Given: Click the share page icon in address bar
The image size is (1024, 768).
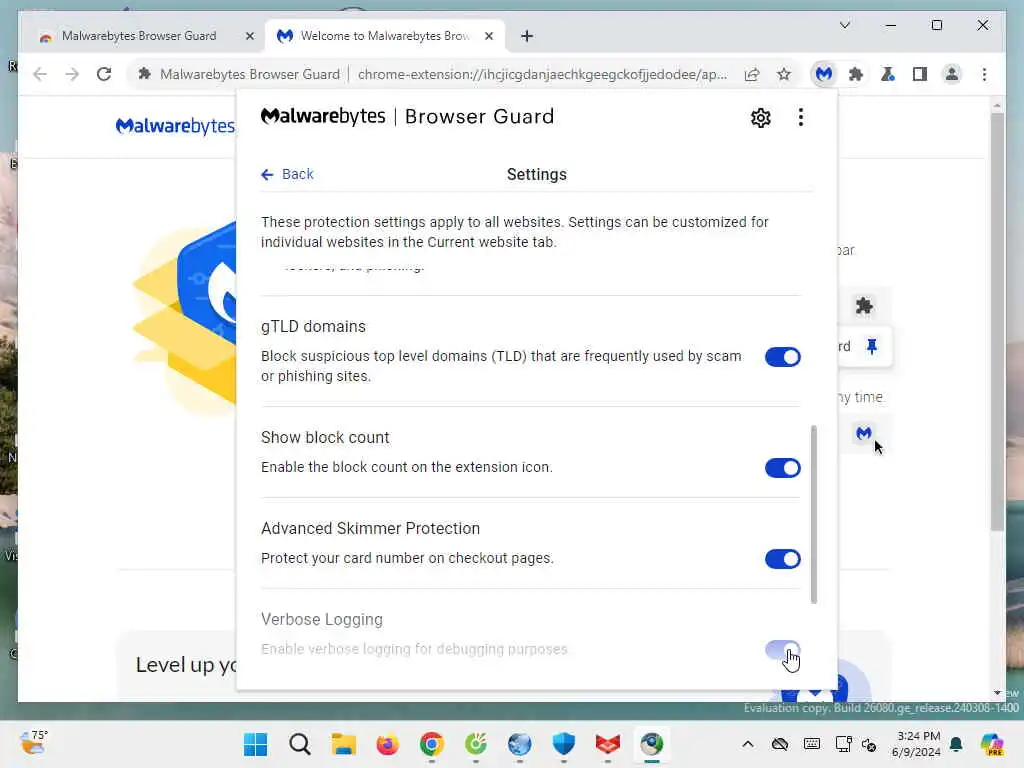Looking at the screenshot, I should [x=752, y=74].
